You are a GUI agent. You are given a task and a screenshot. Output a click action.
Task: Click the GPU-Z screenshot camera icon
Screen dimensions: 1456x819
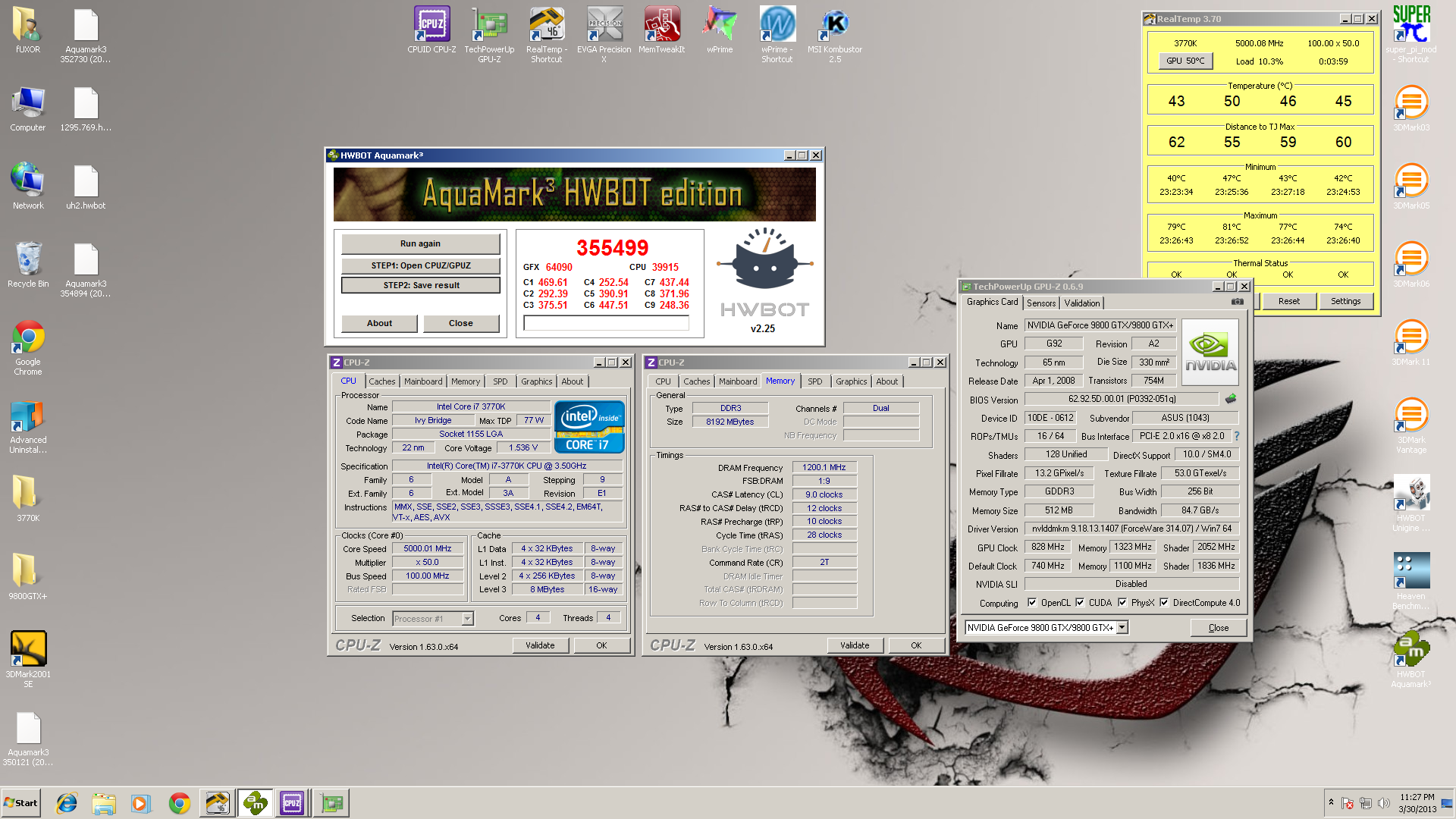pos(1238,302)
